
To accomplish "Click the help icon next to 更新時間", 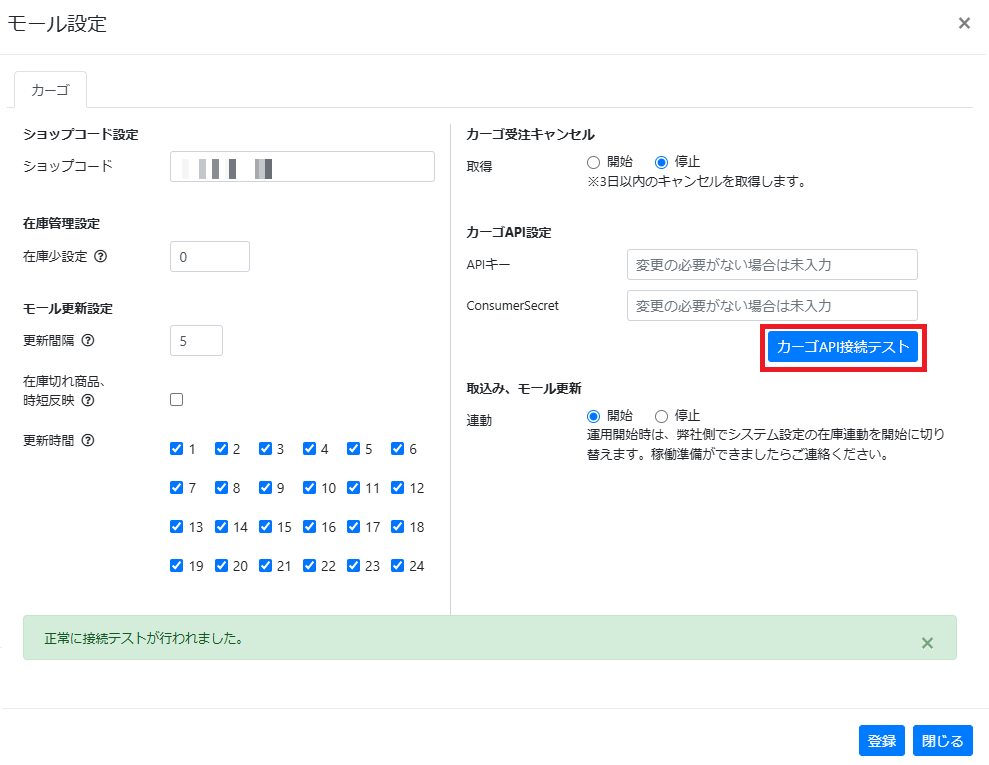I will [88, 440].
